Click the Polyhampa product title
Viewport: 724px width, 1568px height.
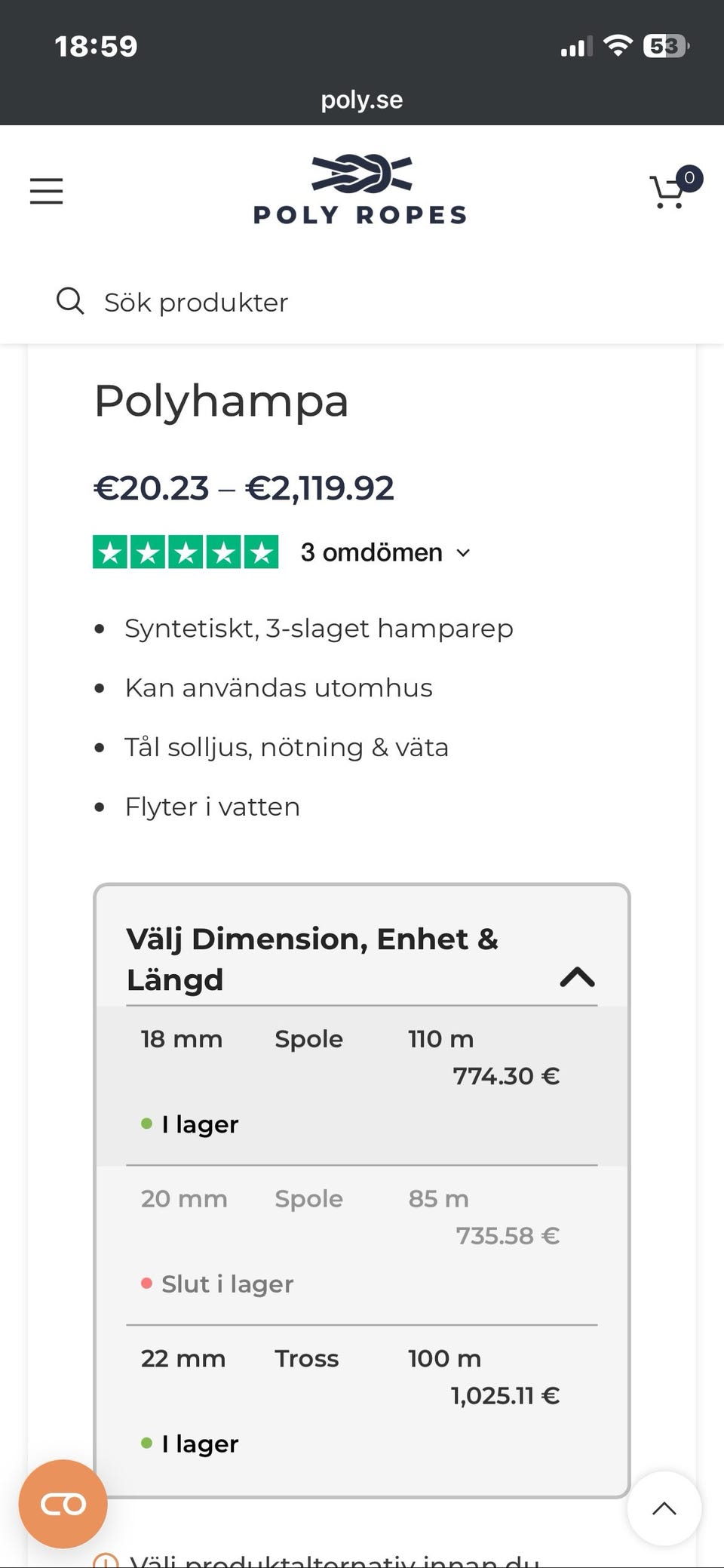[x=221, y=401]
